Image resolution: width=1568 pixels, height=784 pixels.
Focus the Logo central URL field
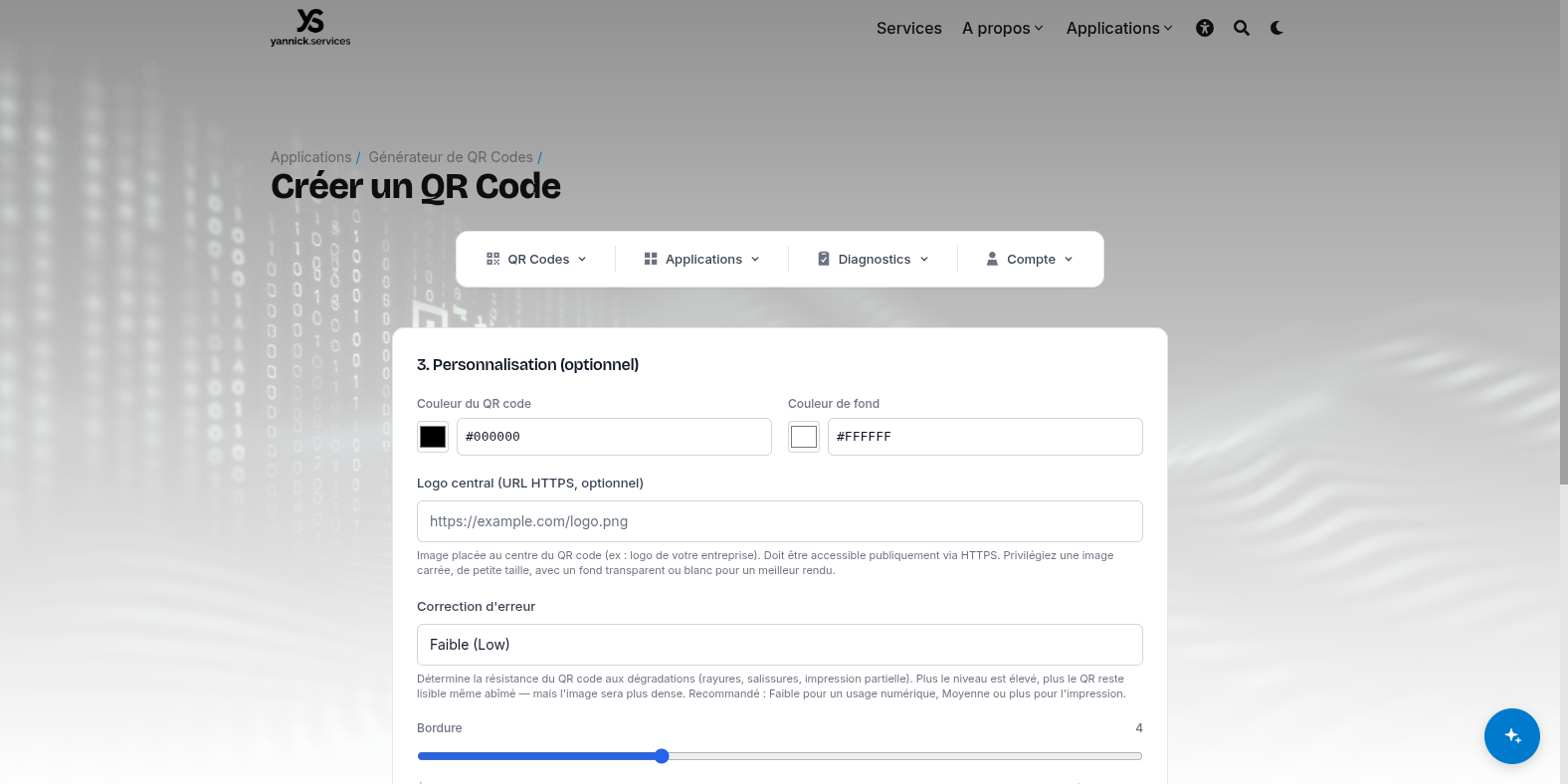(x=780, y=521)
